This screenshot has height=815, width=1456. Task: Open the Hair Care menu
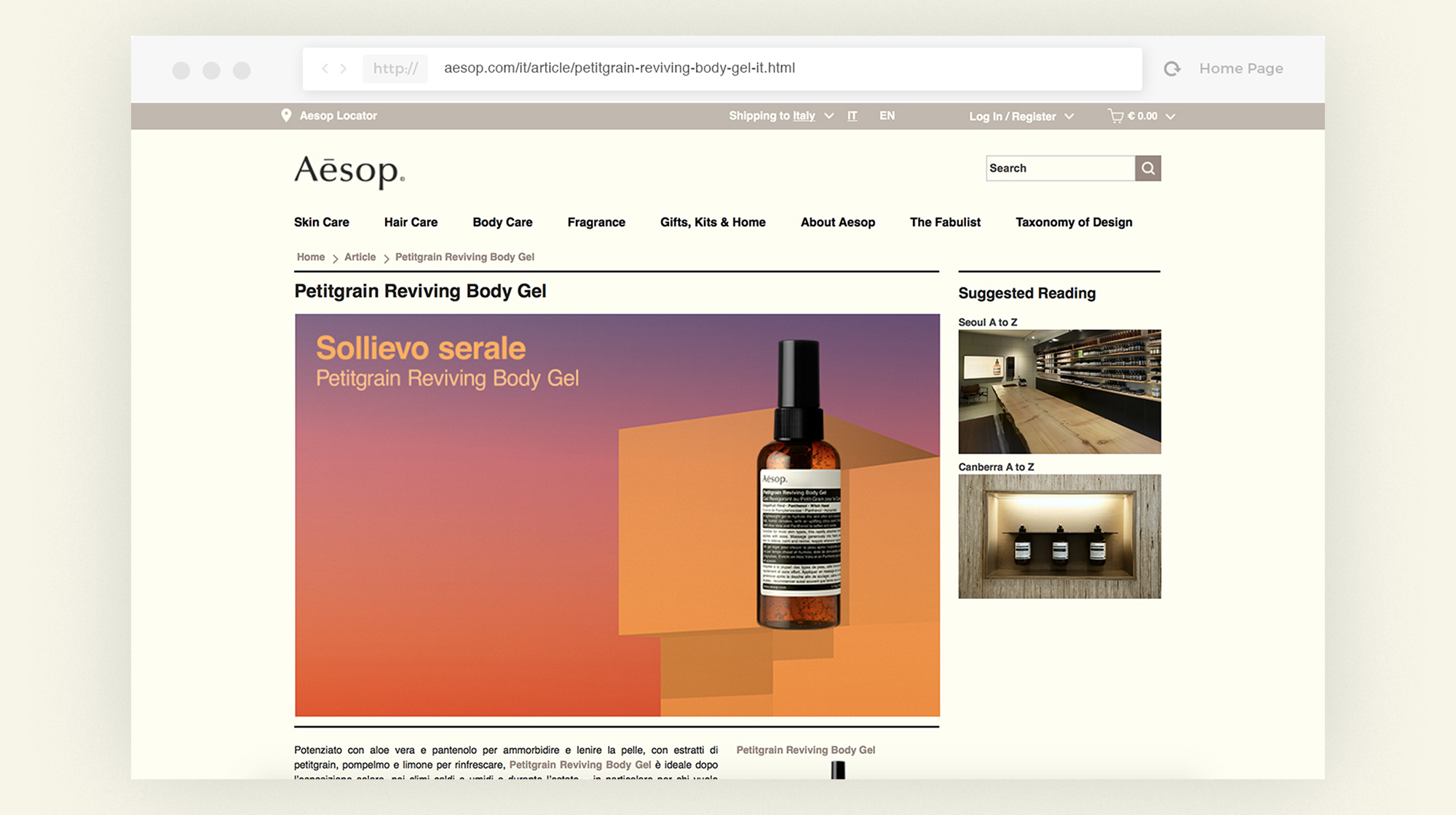(411, 222)
